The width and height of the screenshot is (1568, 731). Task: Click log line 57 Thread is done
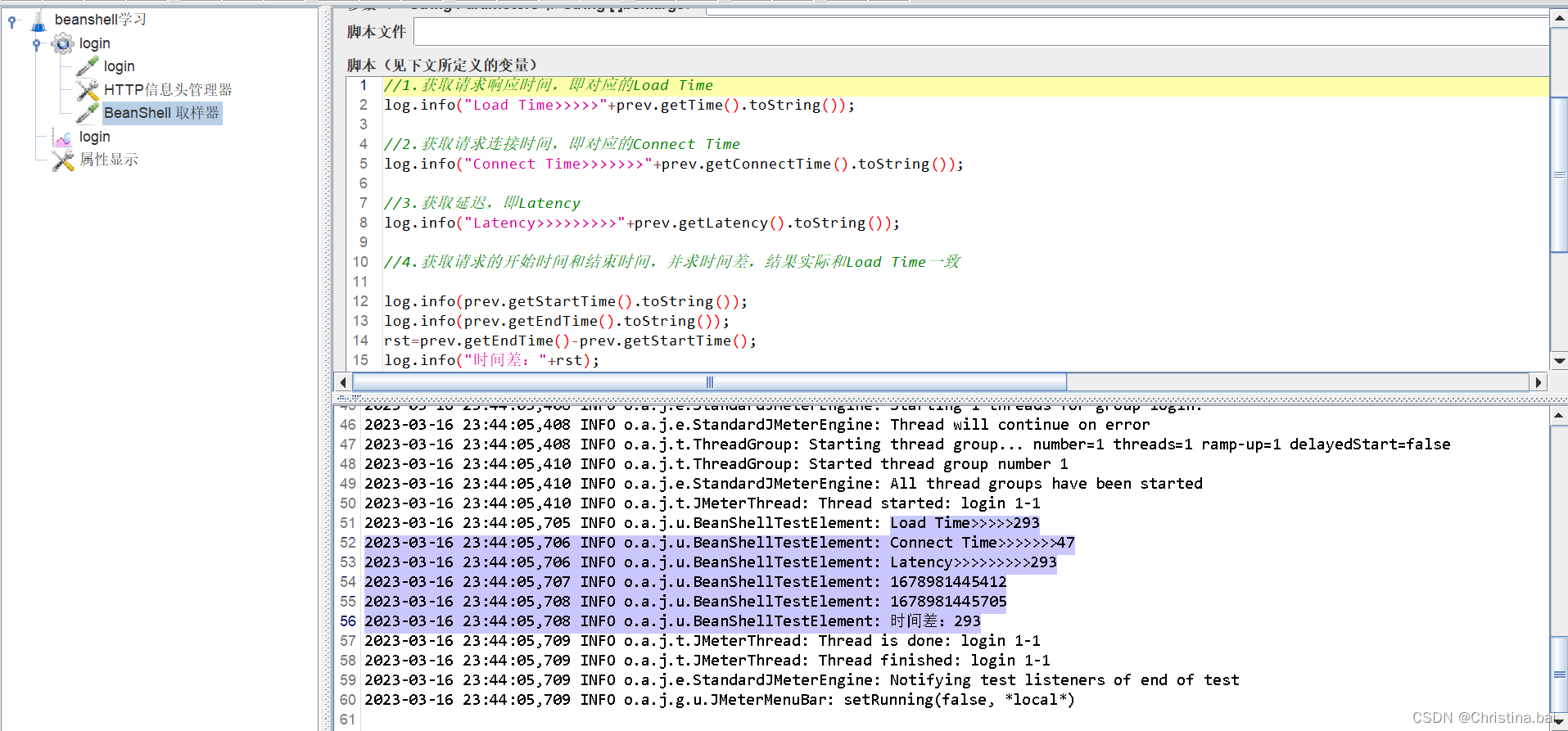pyautogui.click(x=703, y=641)
